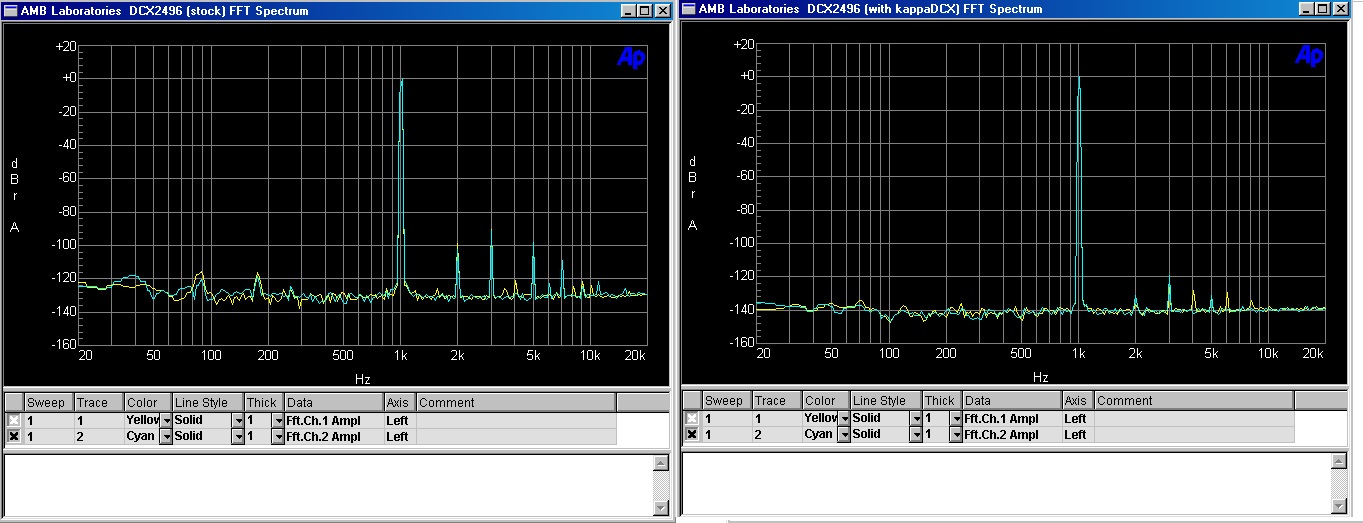Open trace 2 Thick dropdown in kappaDCX window

pyautogui.click(x=956, y=434)
